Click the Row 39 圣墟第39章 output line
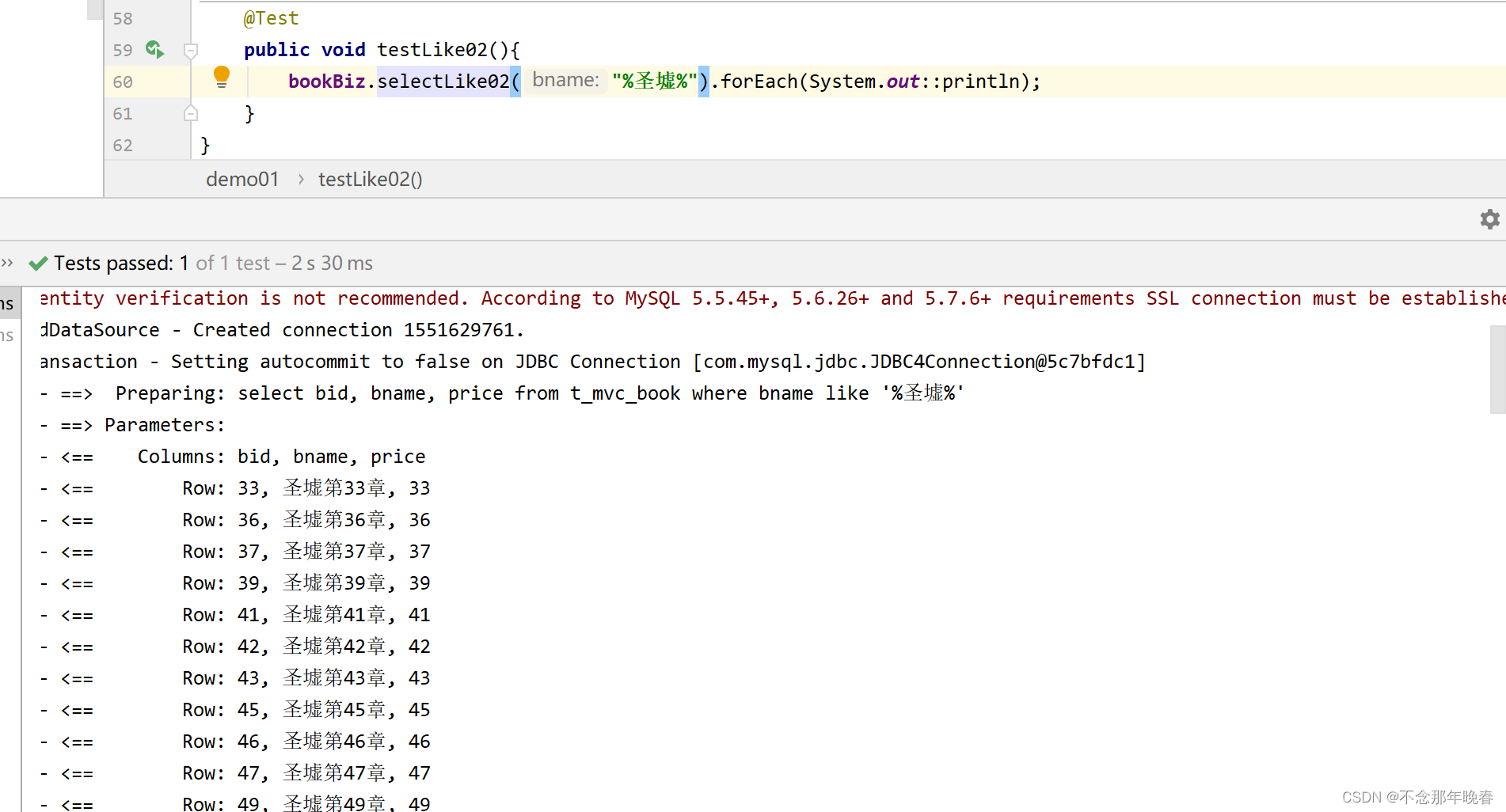This screenshot has height=812, width=1506. [235, 583]
